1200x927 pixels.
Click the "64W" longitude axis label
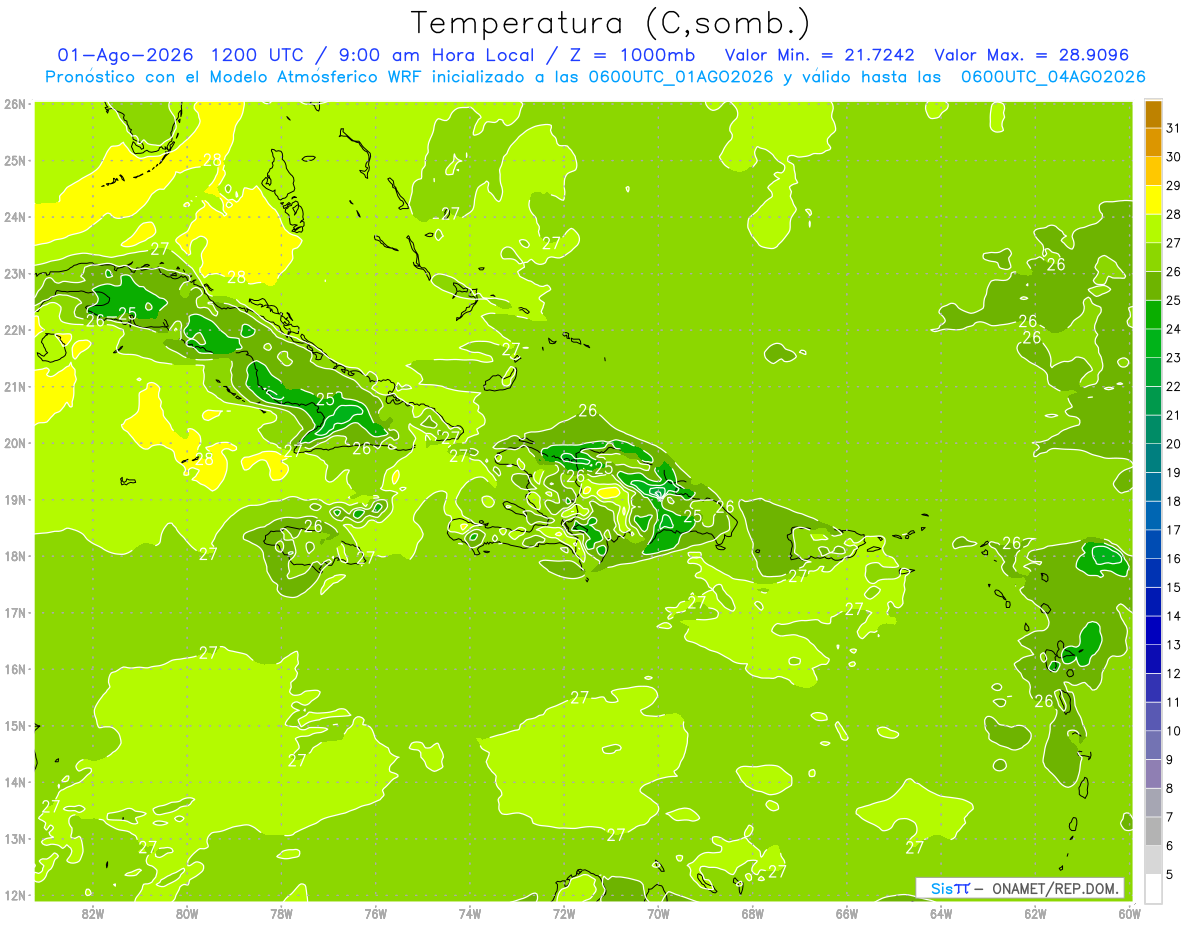(941, 914)
